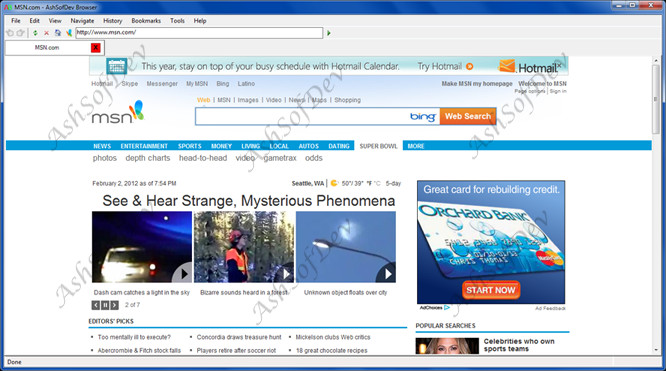This screenshot has width=666, height=371.
Task: Open the SPORTS navigation tab
Action: (189, 146)
